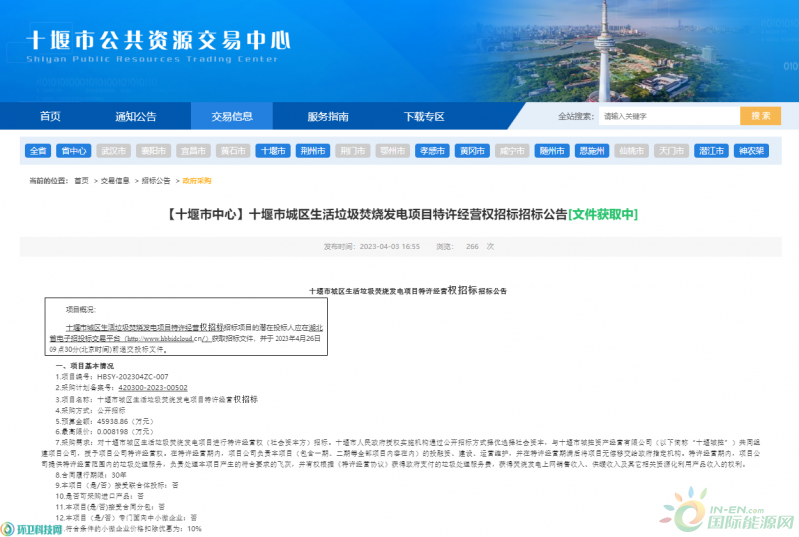Go to the 服务指南 tab

328,116
